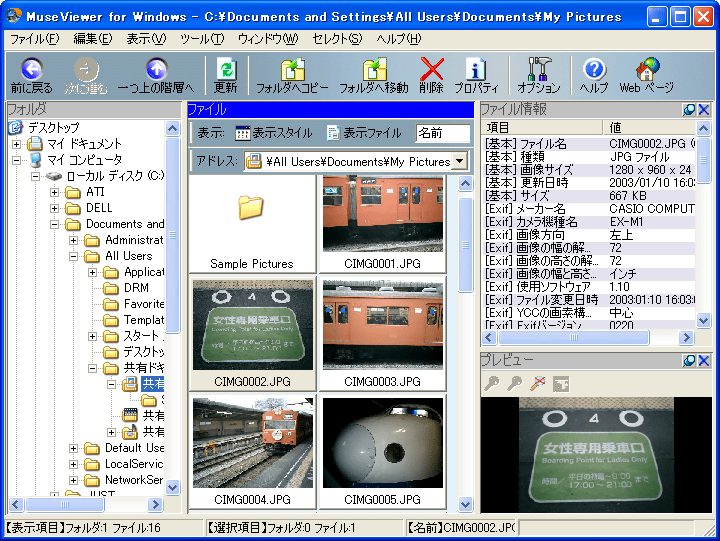
Task: Open the アドレス path dropdown arrow
Action: click(459, 161)
